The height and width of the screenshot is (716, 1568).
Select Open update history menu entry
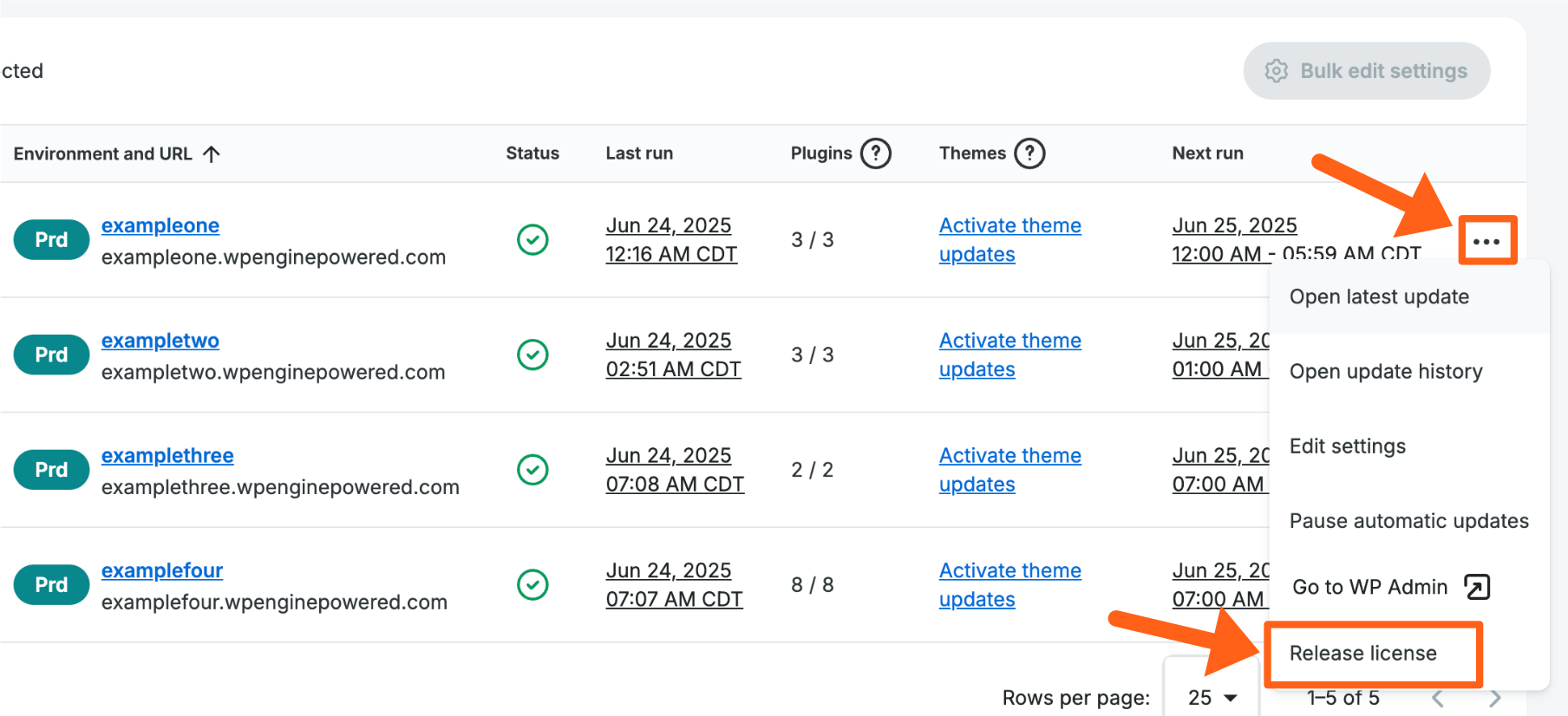coord(1386,371)
